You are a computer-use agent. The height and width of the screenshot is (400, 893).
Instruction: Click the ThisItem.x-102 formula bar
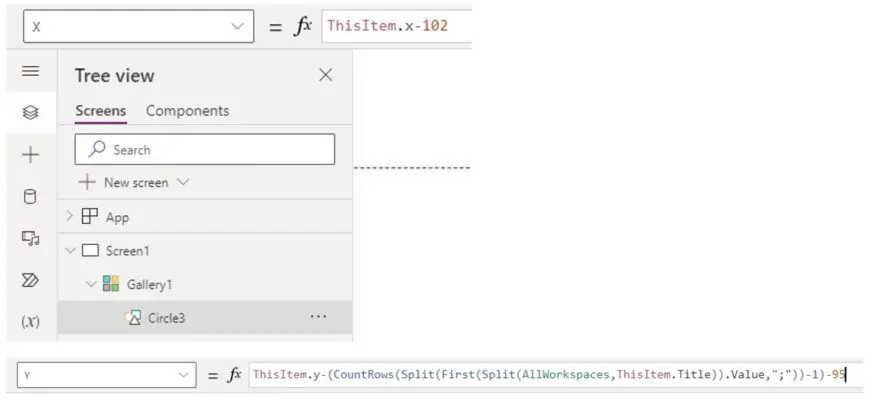pyautogui.click(x=396, y=26)
